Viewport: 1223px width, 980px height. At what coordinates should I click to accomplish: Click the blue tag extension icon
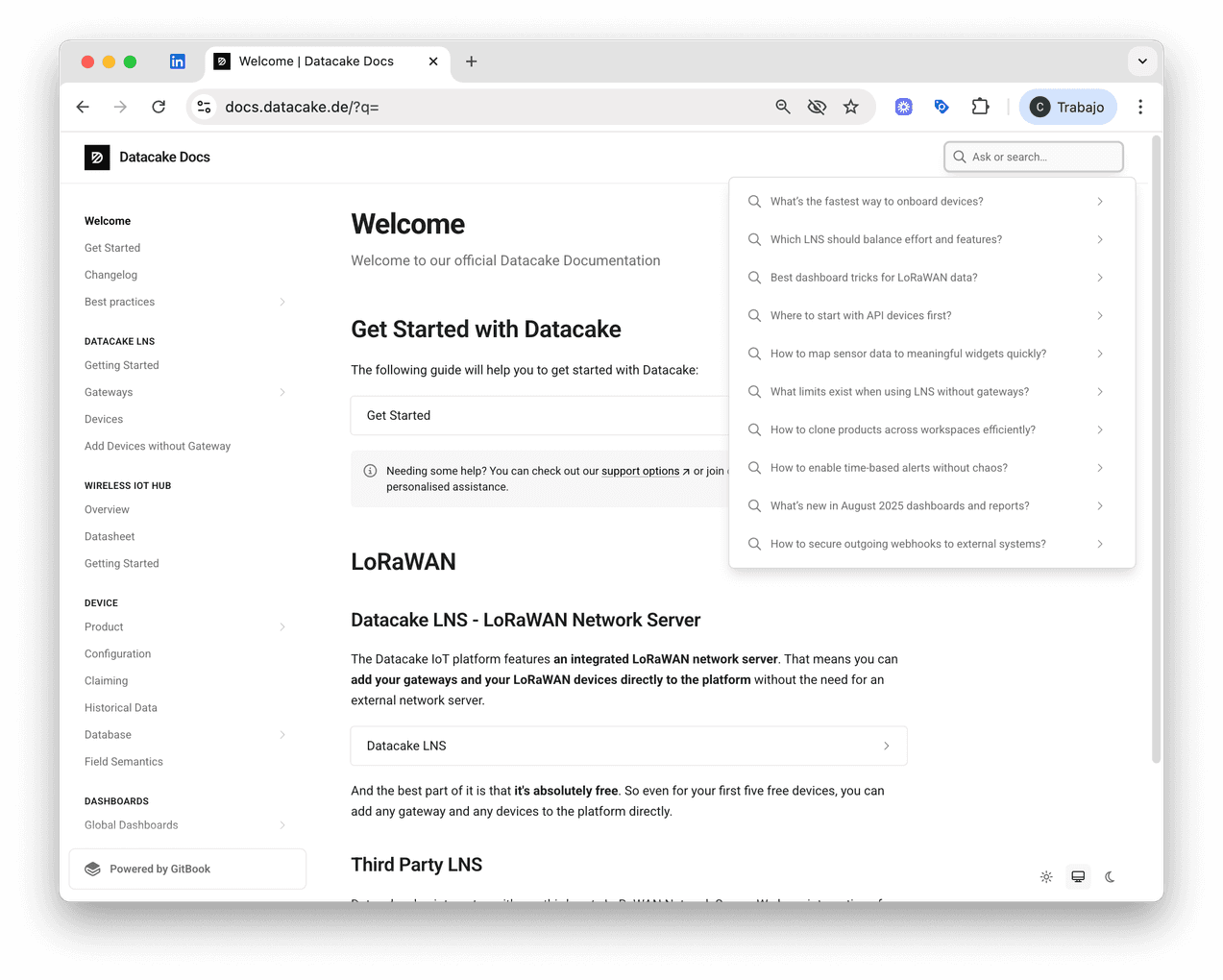pos(942,107)
